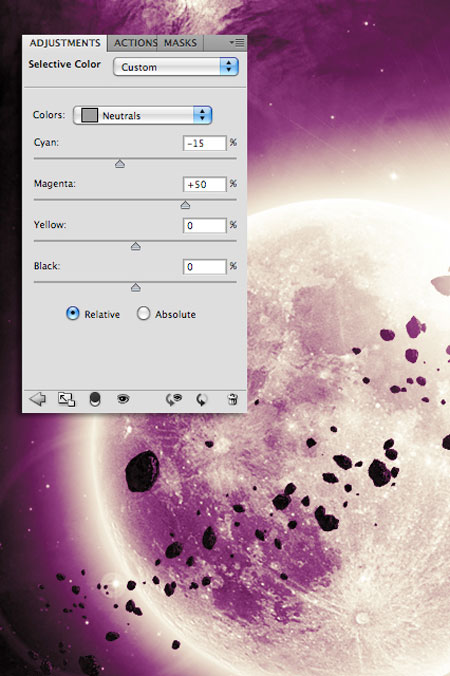Open the Adjustments panel flyout menu
The height and width of the screenshot is (676, 450).
click(237, 42)
